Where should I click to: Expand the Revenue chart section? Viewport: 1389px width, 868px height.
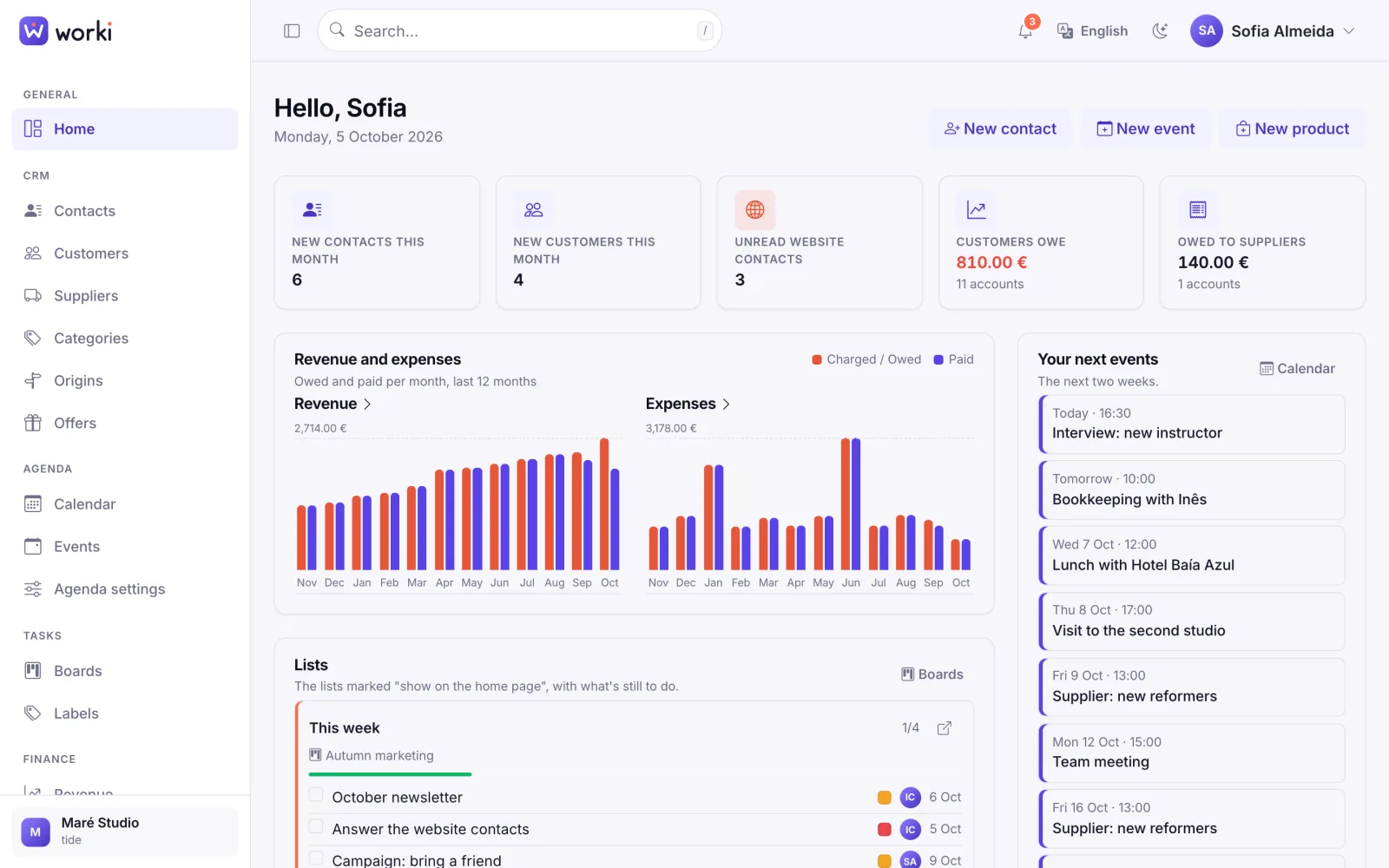pyautogui.click(x=332, y=404)
